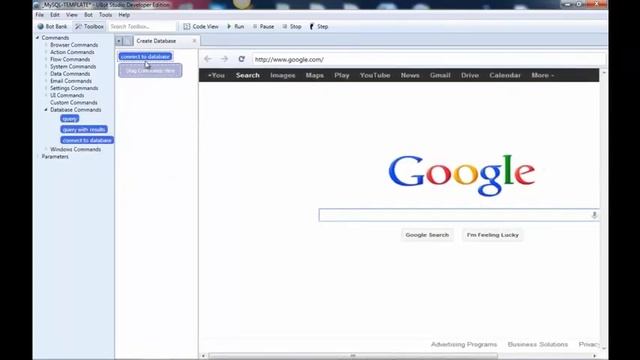
Task: Select the query command block
Action: pyautogui.click(x=70, y=119)
